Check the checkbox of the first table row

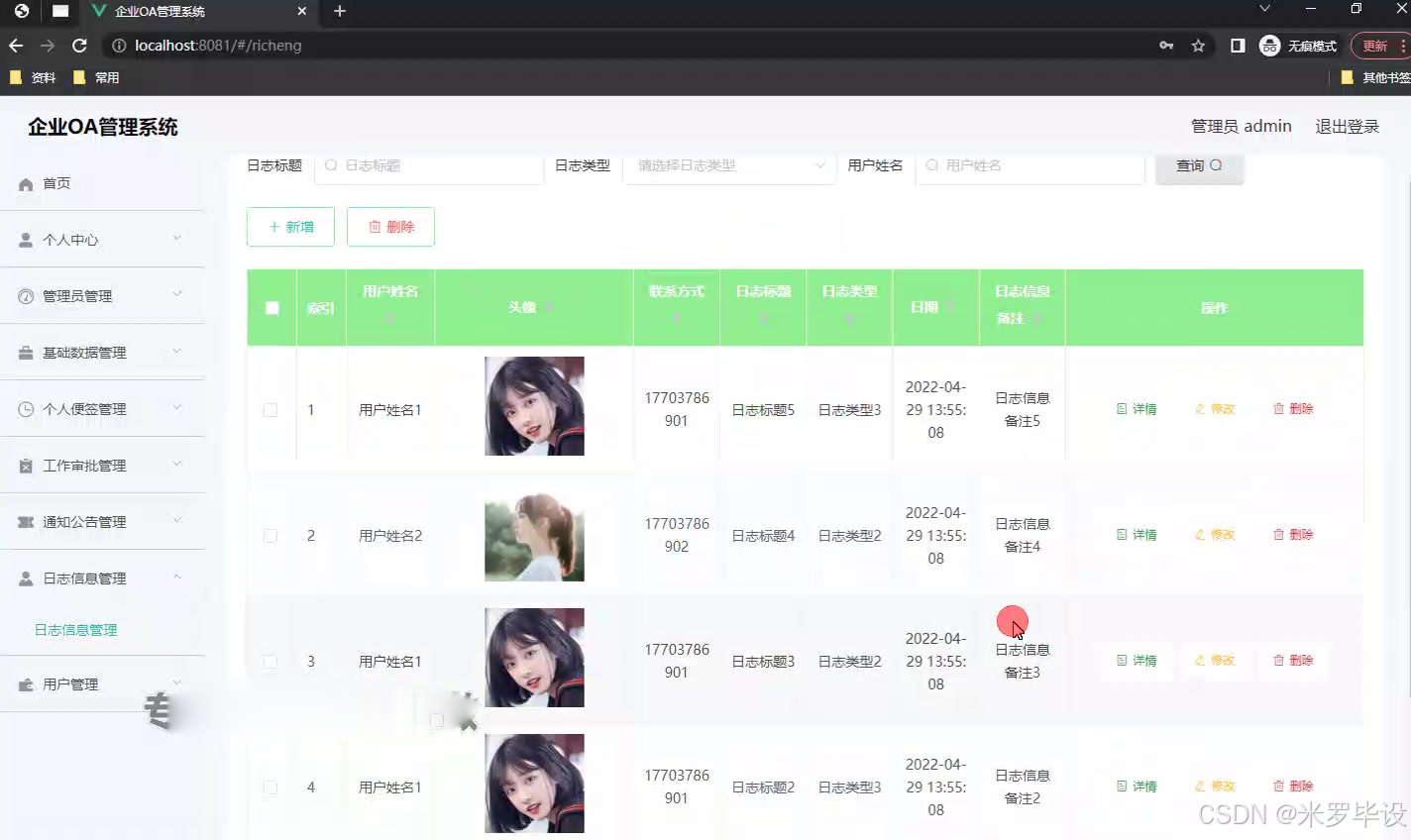(271, 409)
